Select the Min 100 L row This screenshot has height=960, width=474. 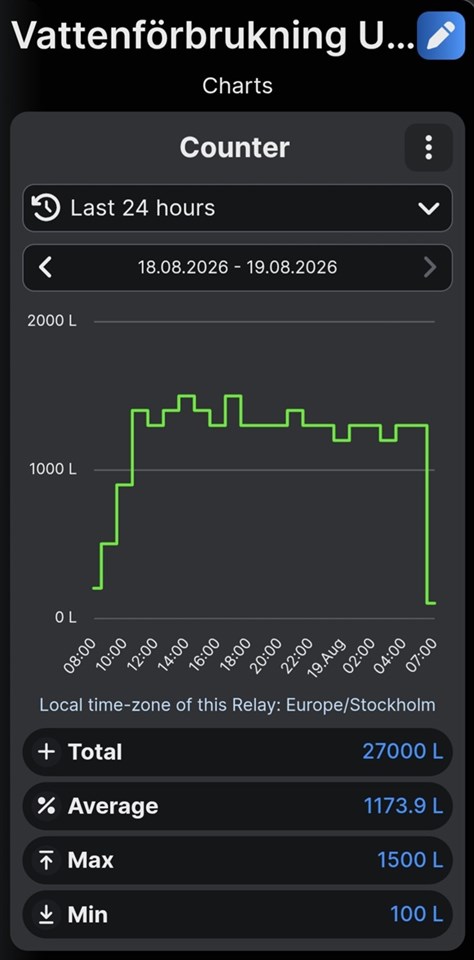click(x=238, y=915)
